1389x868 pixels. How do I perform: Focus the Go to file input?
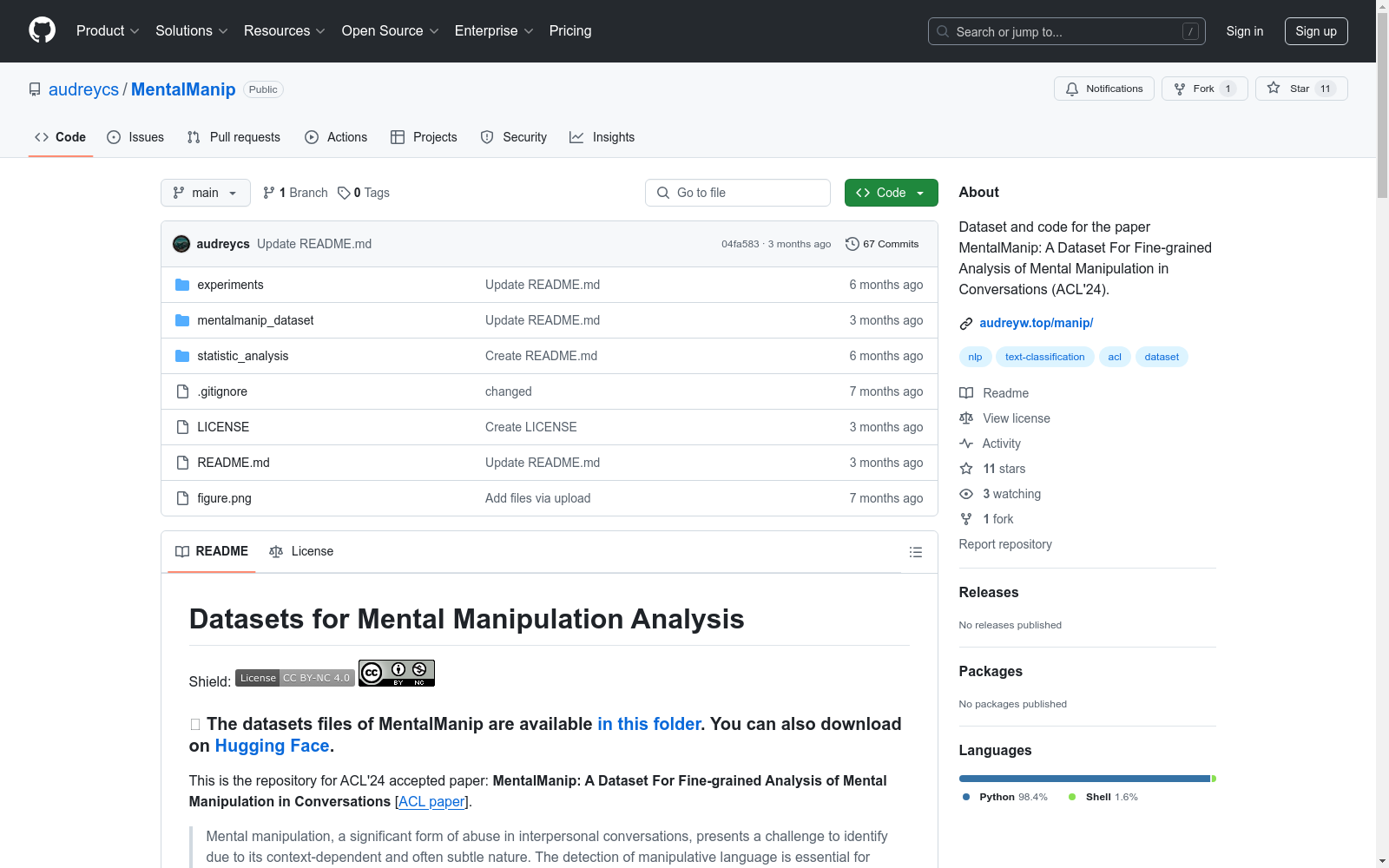coord(738,193)
